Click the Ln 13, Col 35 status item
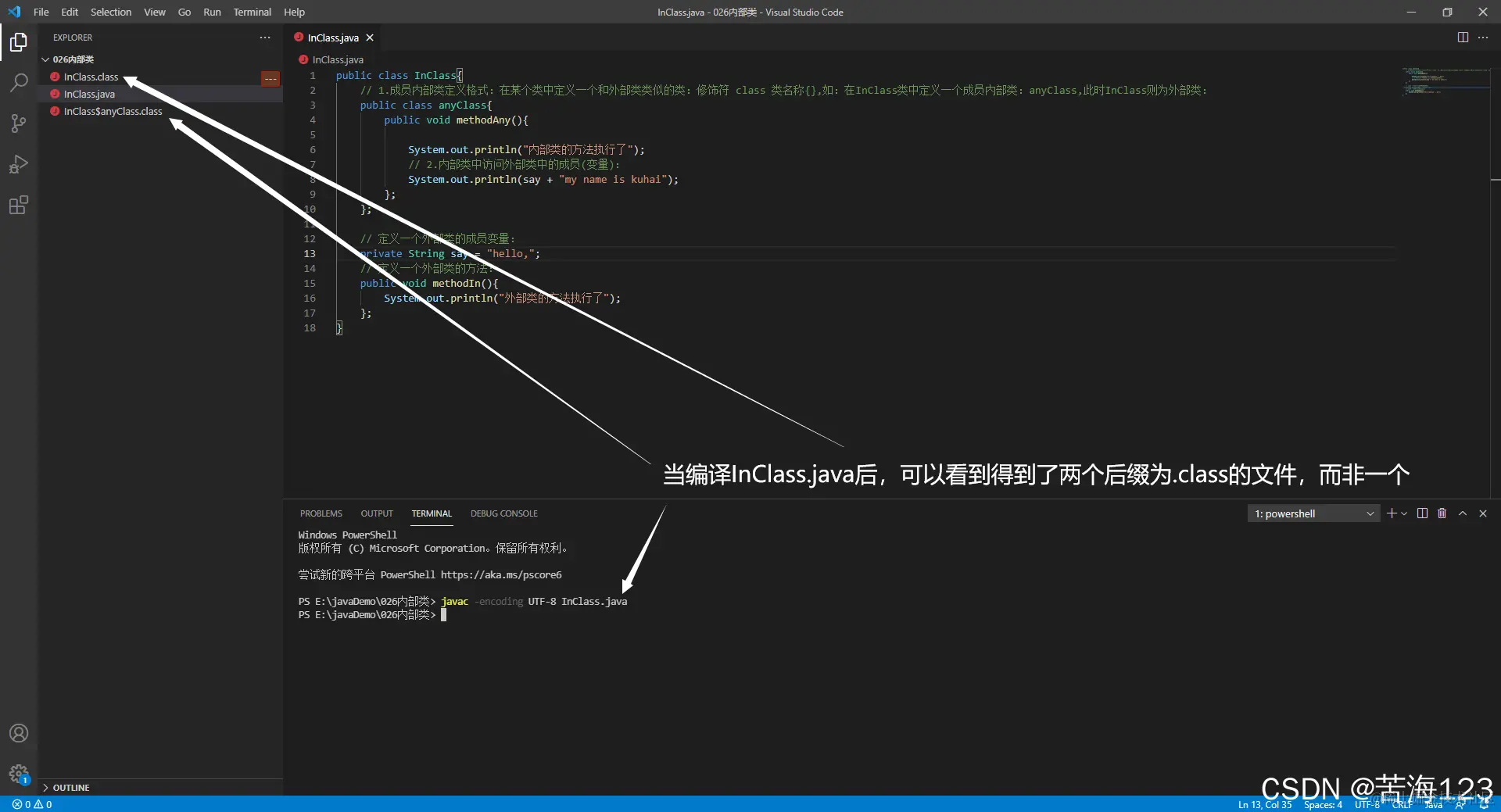The width and height of the screenshot is (1501, 812). pyautogui.click(x=1265, y=804)
